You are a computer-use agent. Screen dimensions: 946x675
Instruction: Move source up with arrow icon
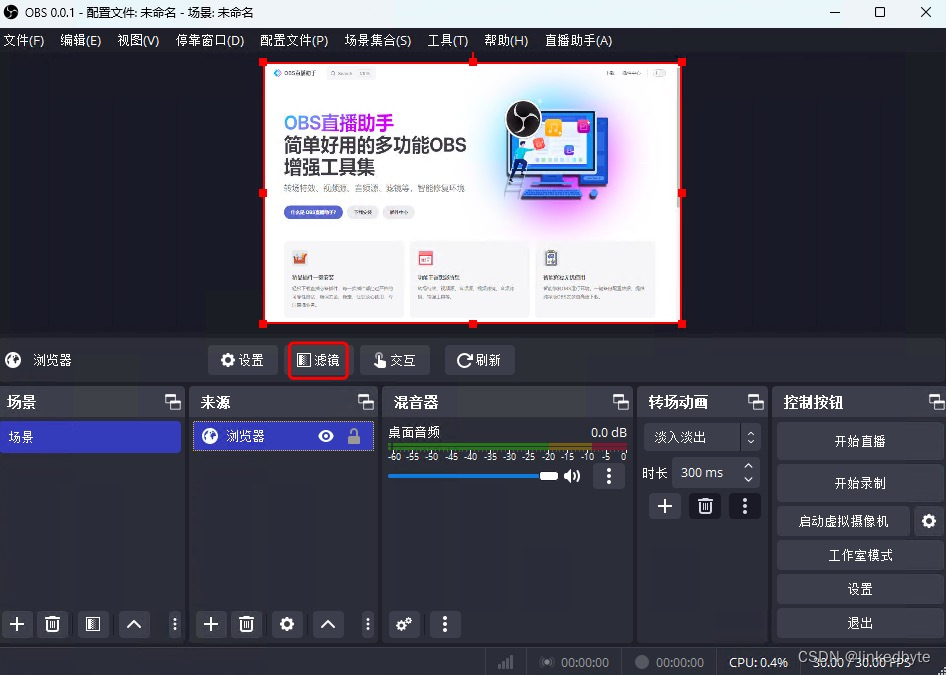(328, 624)
